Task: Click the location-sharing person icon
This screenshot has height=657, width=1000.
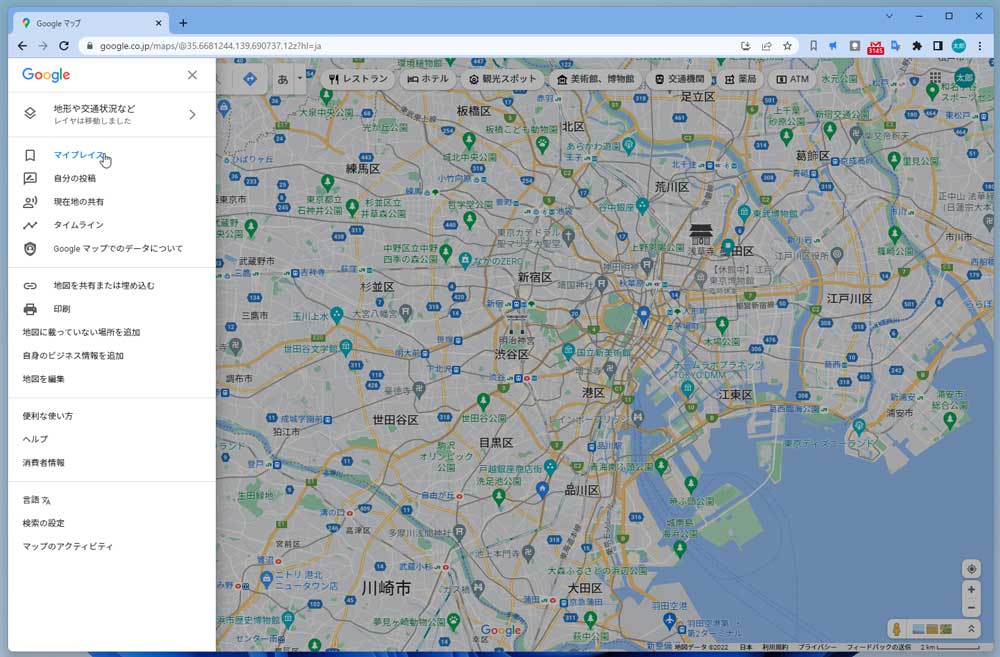Action: 30,202
